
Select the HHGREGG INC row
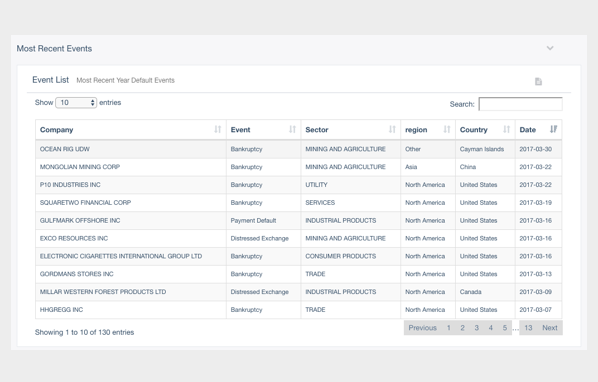click(x=299, y=310)
